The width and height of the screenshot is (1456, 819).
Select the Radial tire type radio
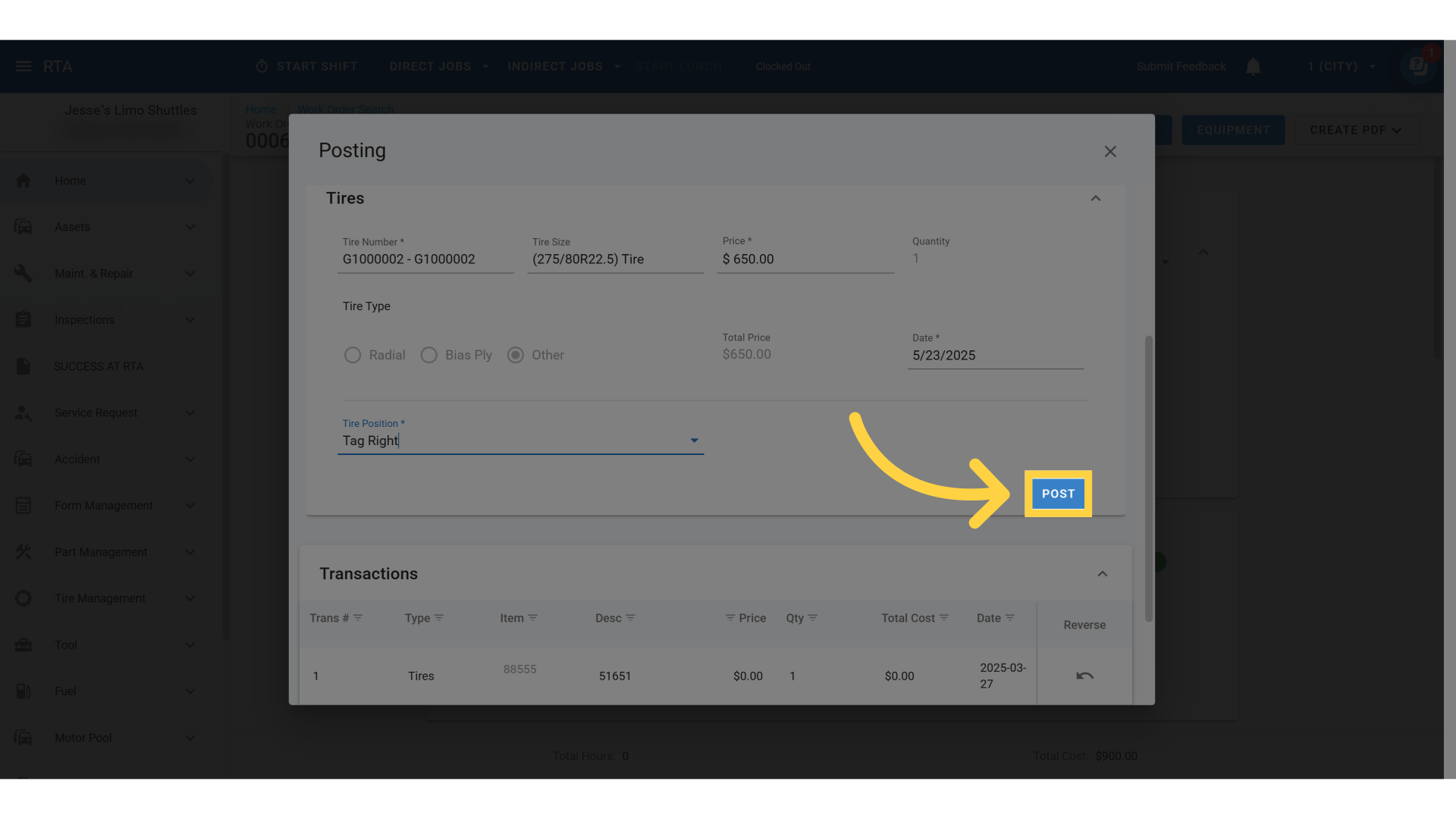point(353,355)
